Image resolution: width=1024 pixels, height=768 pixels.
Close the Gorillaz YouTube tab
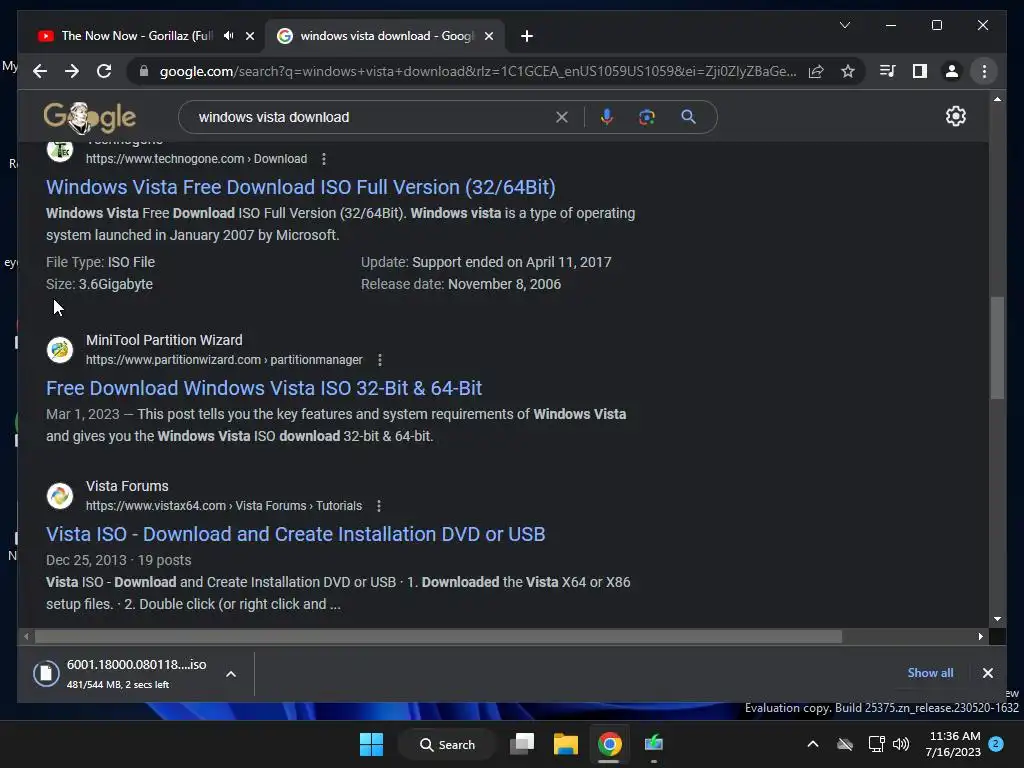click(x=249, y=36)
